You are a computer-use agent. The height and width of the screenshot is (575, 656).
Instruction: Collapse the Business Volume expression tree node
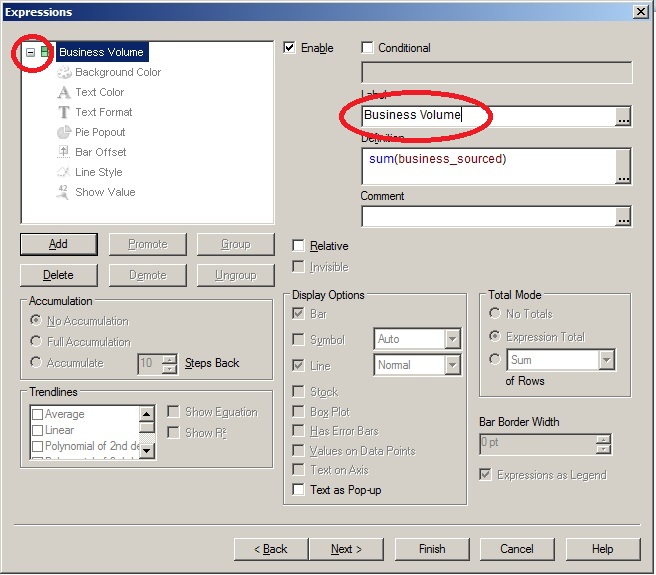point(30,52)
